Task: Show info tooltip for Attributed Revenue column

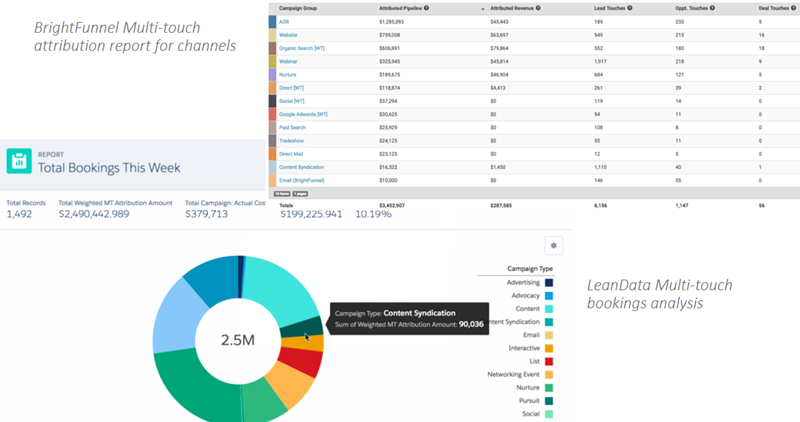Action: point(538,8)
